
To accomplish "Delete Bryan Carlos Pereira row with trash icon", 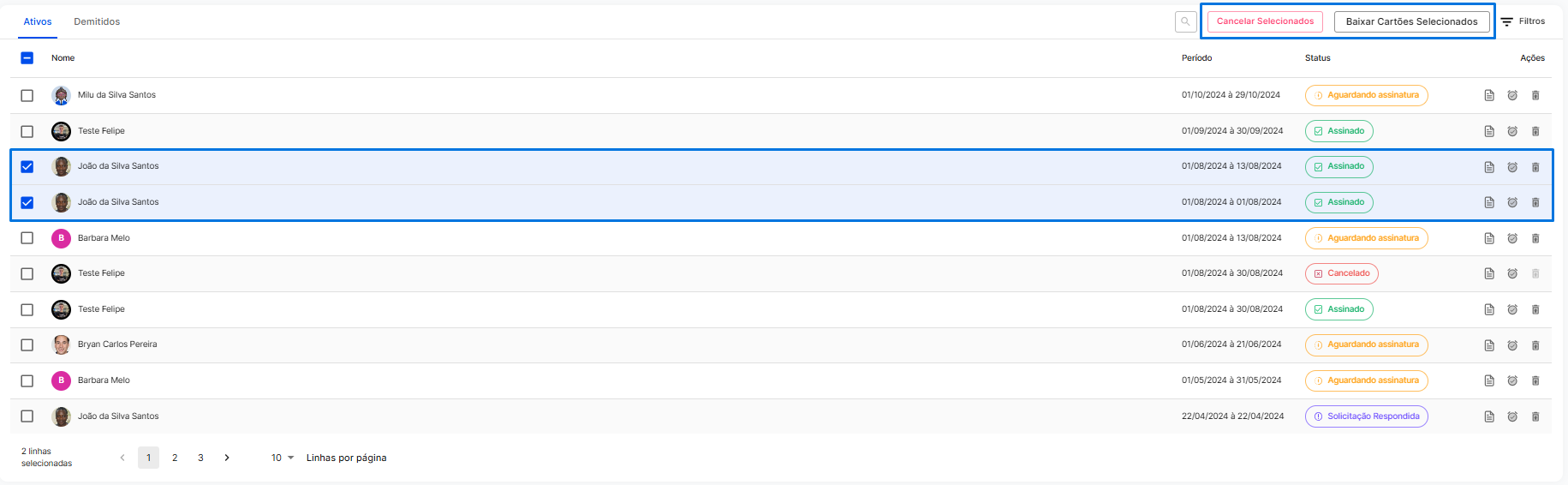I will (1535, 345).
